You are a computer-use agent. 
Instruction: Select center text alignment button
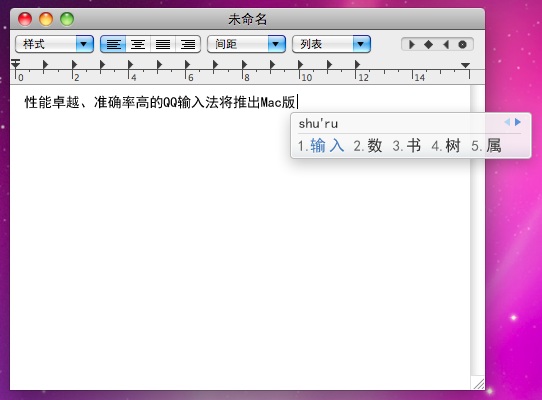click(138, 44)
